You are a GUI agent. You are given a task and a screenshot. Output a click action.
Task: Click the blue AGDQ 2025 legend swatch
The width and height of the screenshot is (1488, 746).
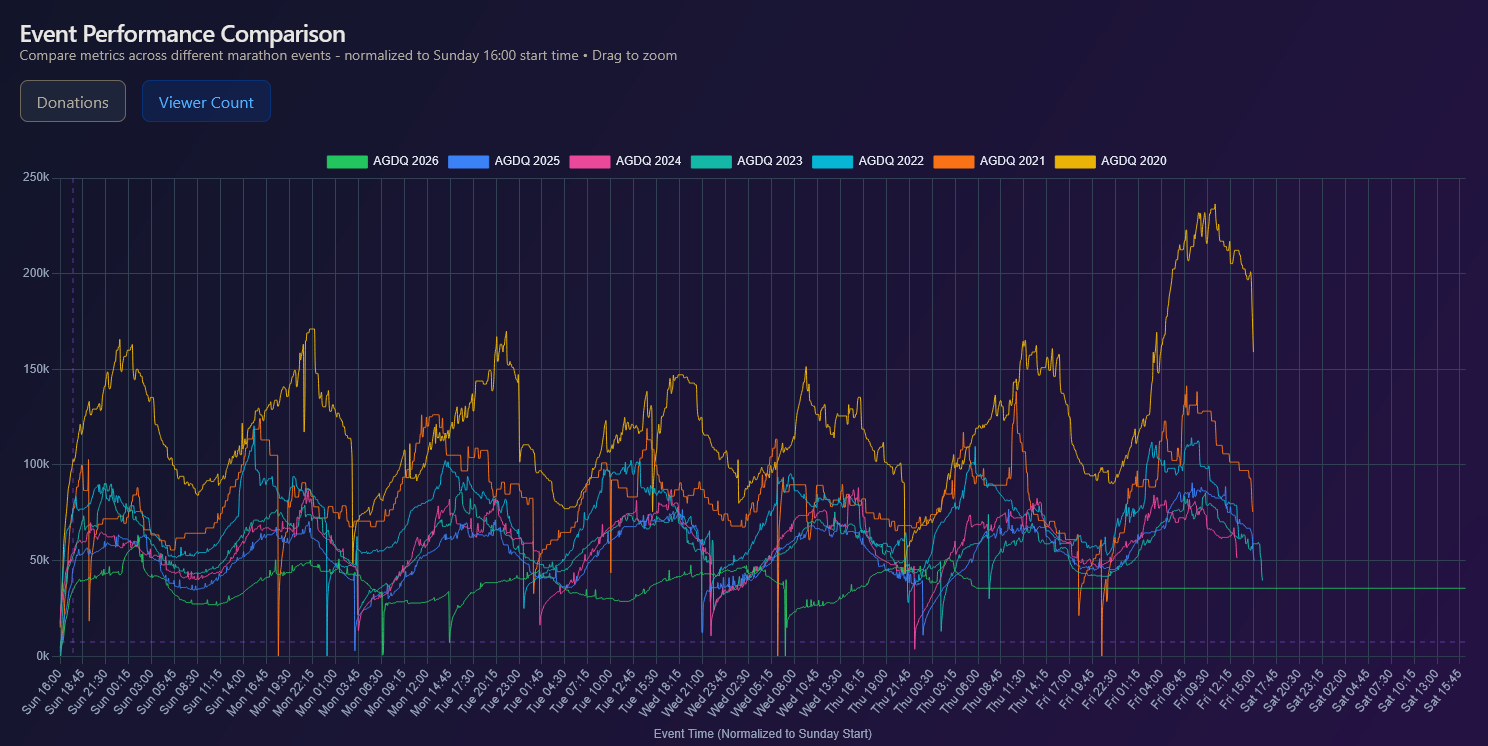pyautogui.click(x=469, y=161)
